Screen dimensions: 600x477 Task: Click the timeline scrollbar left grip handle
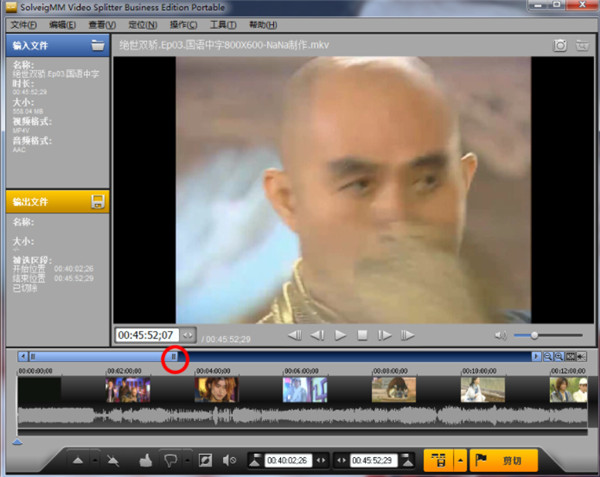click(x=33, y=357)
